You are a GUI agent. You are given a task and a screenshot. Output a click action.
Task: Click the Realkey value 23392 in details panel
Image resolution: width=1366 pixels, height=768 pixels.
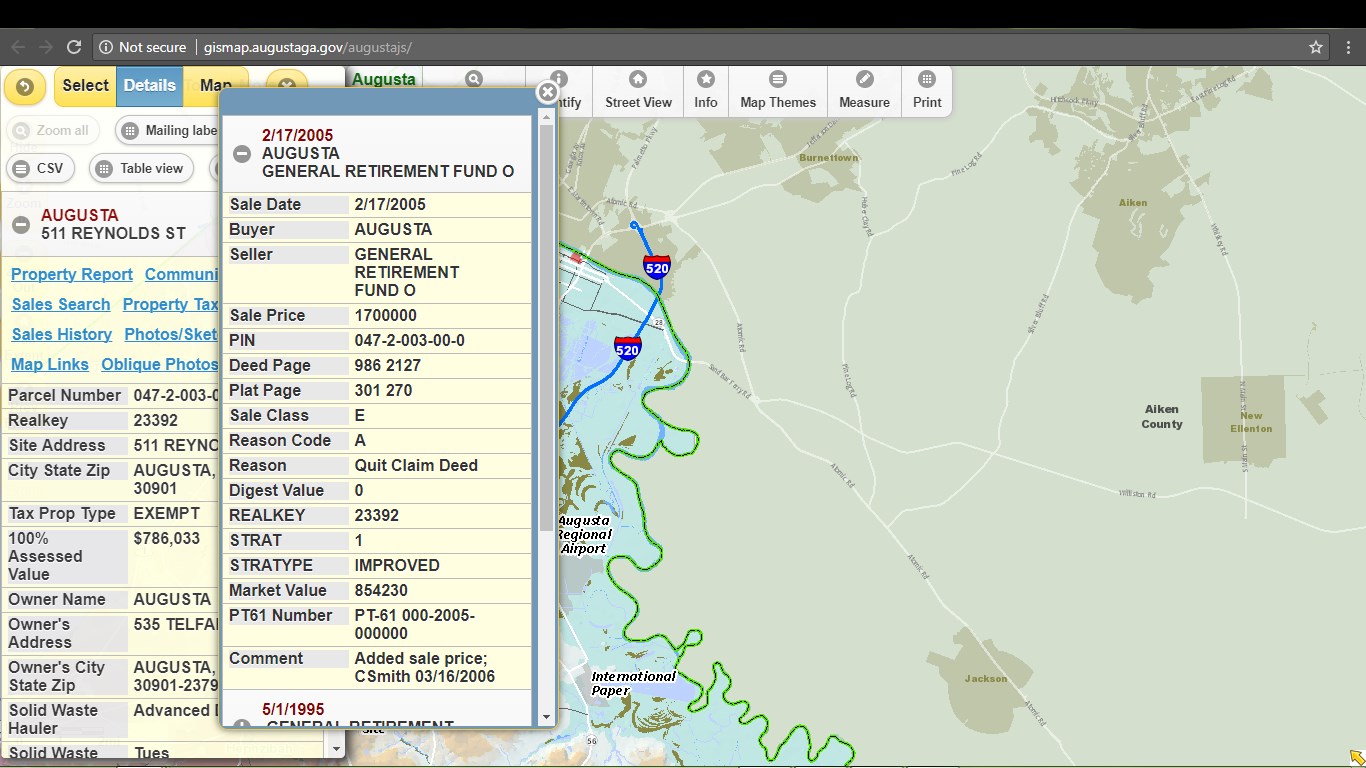pos(156,420)
